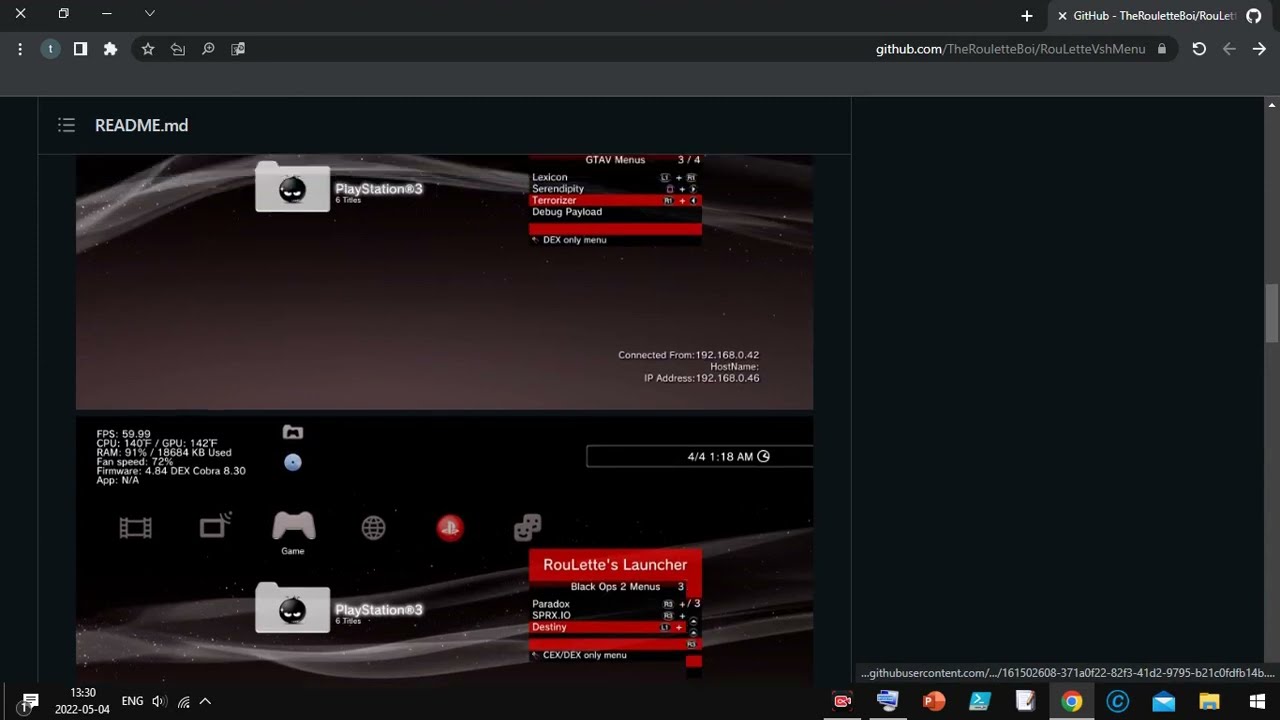Open the zoom magnifier in address bar
Image resolution: width=1280 pixels, height=720 pixels.
[208, 49]
